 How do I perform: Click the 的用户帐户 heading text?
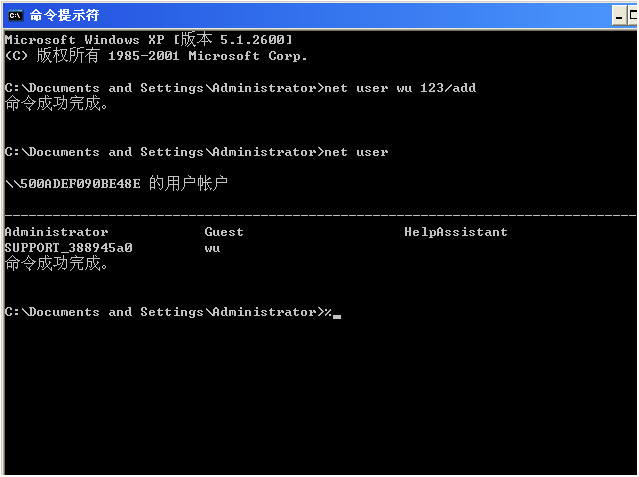click(188, 184)
